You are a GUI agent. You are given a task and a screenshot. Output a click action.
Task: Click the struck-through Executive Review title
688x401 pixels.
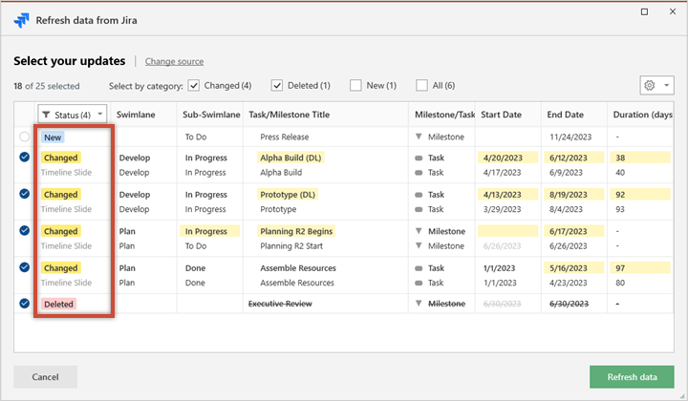click(280, 304)
